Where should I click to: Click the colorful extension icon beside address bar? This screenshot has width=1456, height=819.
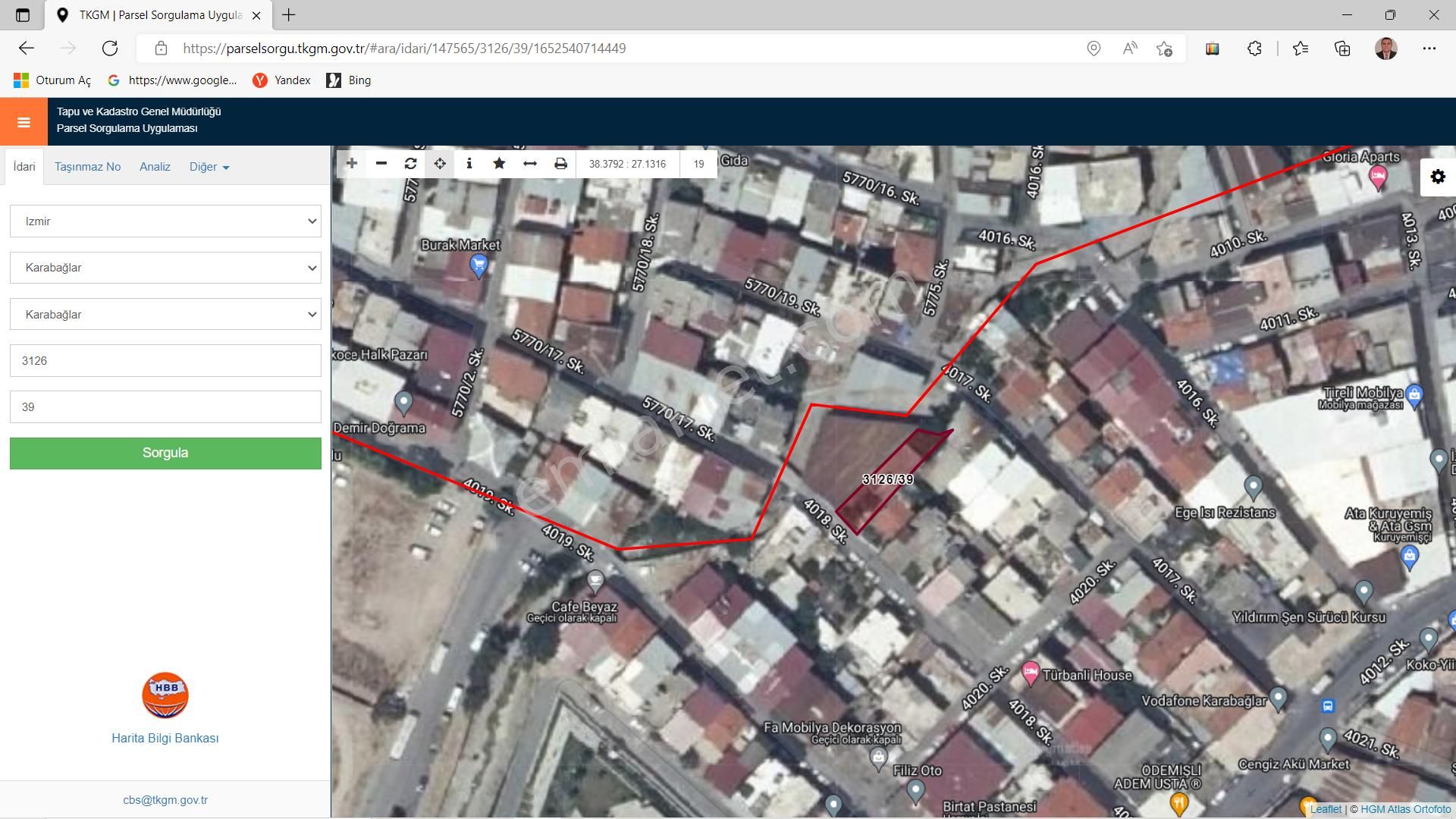[1213, 49]
